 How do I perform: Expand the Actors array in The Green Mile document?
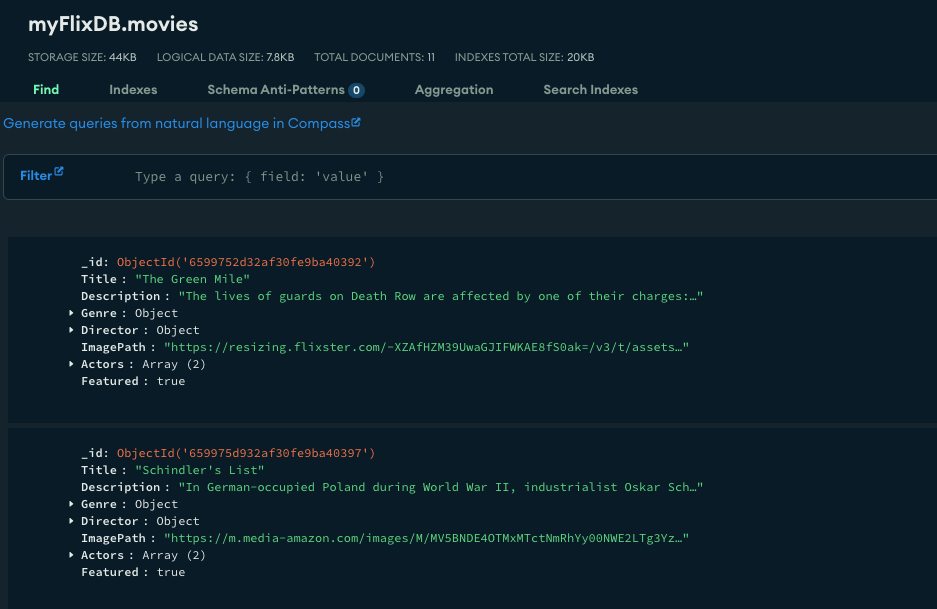pos(72,363)
